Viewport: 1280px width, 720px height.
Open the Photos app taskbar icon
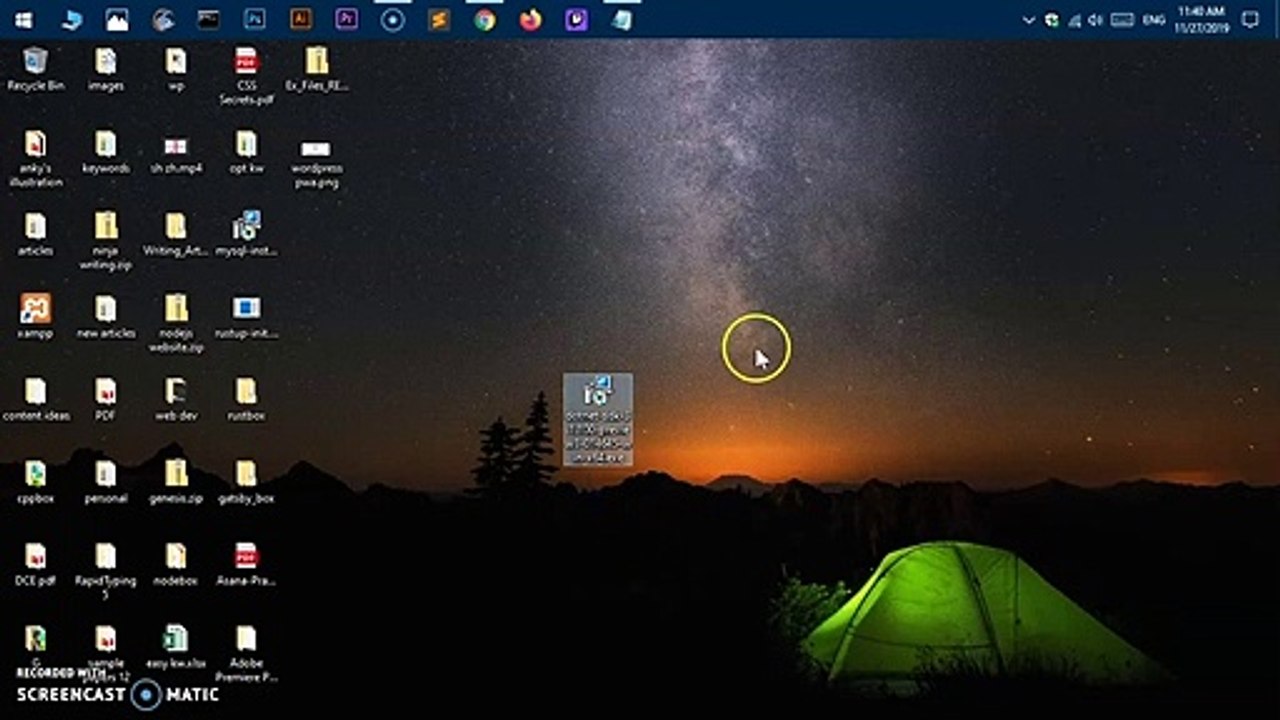click(117, 19)
